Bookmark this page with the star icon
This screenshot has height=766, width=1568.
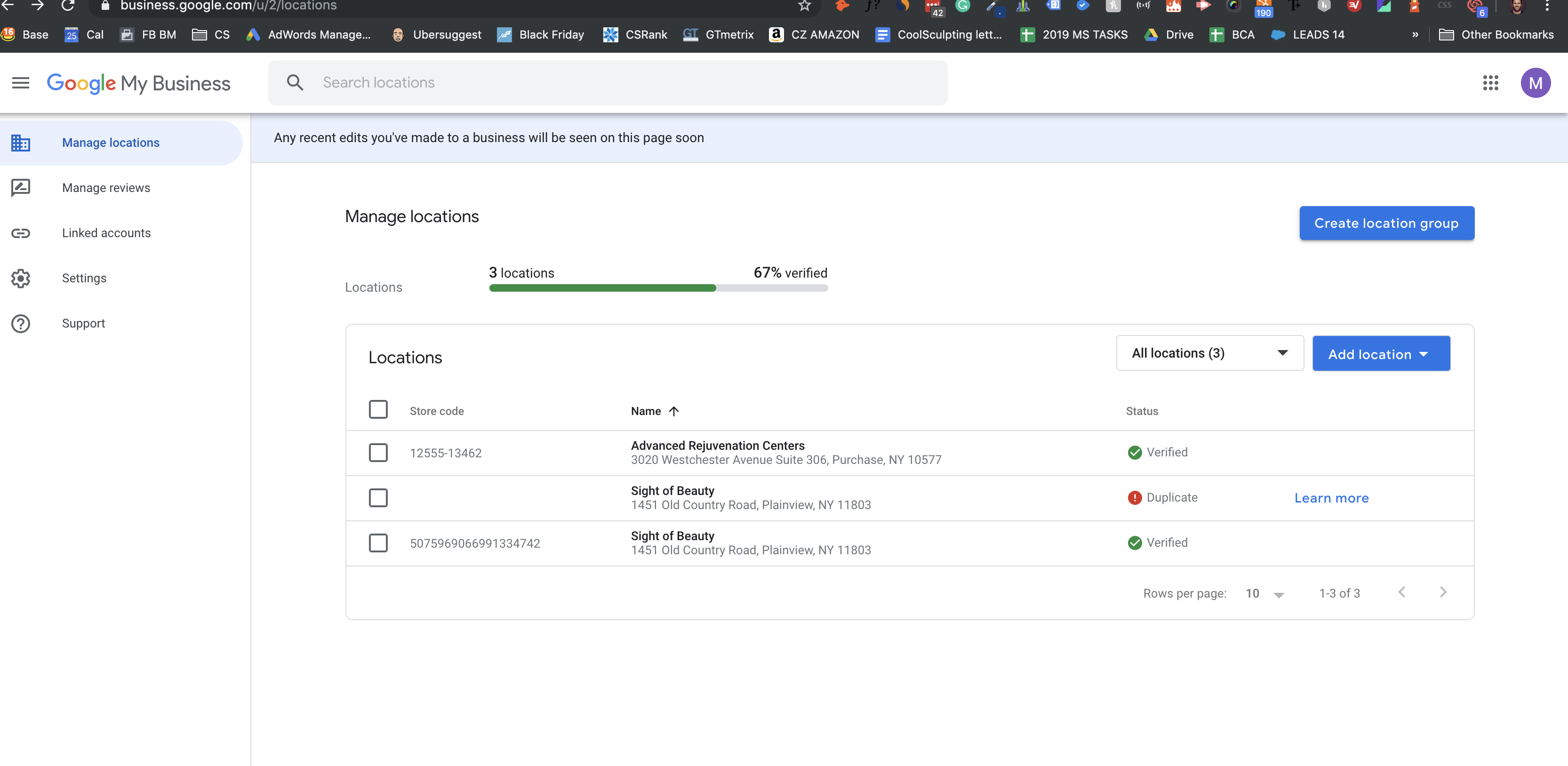pyautogui.click(x=805, y=6)
